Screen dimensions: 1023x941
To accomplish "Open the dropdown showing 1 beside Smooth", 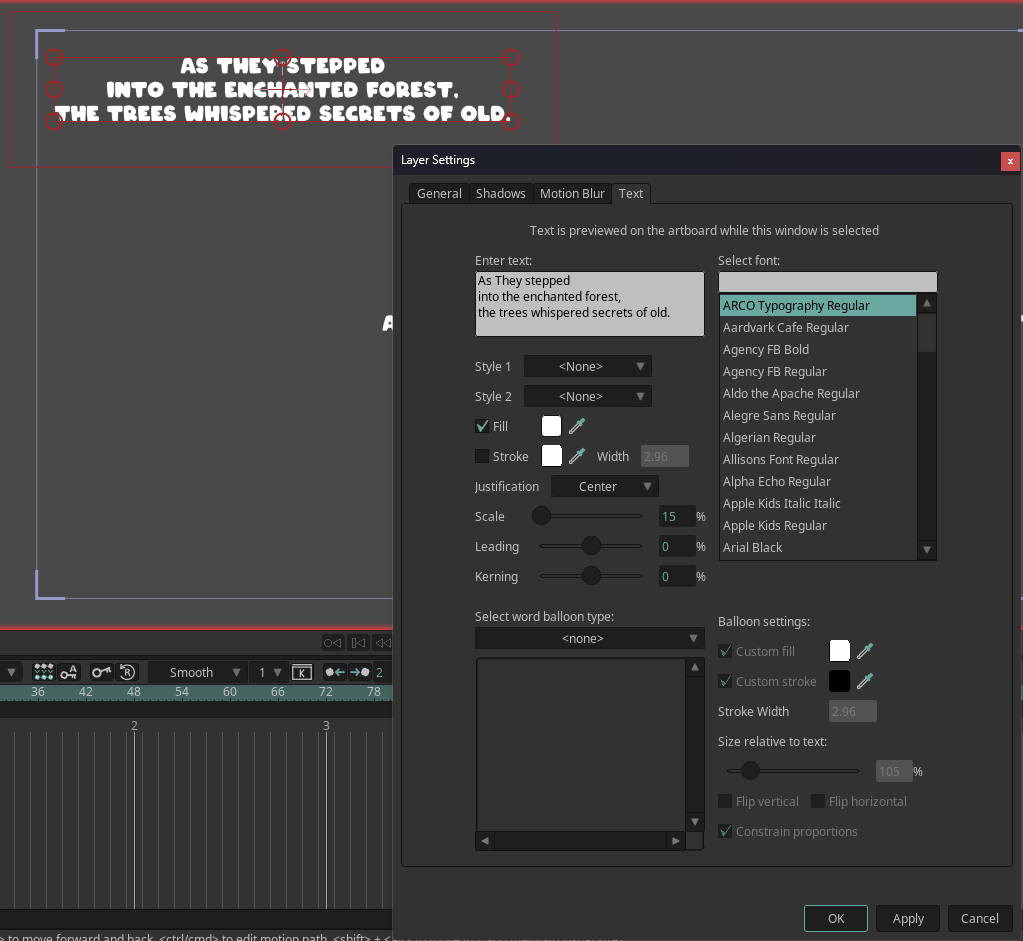I will (x=269, y=672).
